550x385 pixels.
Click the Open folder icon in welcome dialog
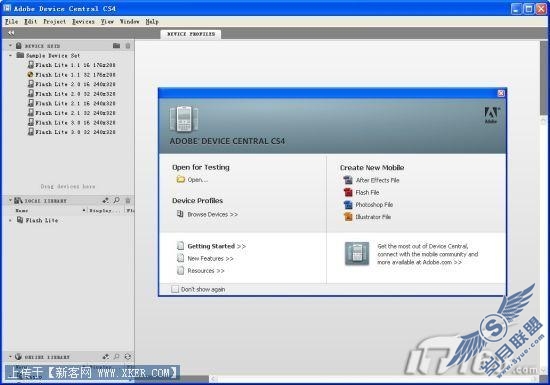point(181,180)
